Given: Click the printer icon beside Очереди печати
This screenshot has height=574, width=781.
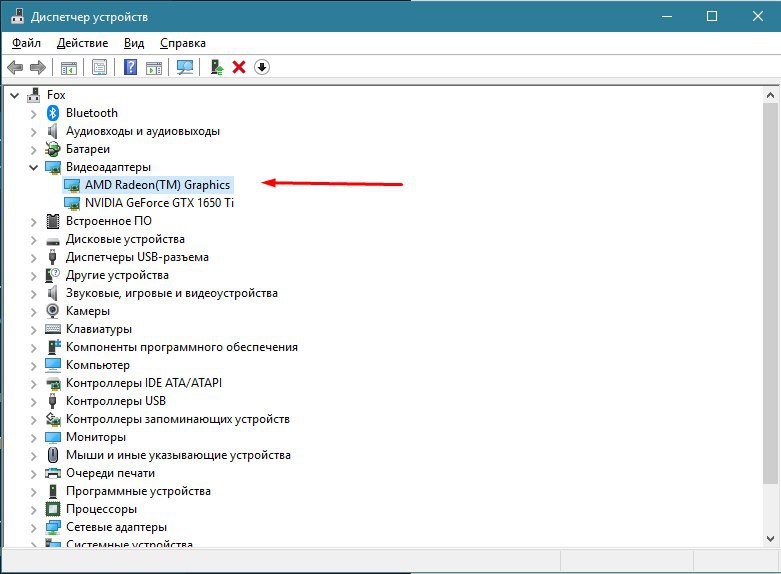Looking at the screenshot, I should pyautogui.click(x=53, y=473).
